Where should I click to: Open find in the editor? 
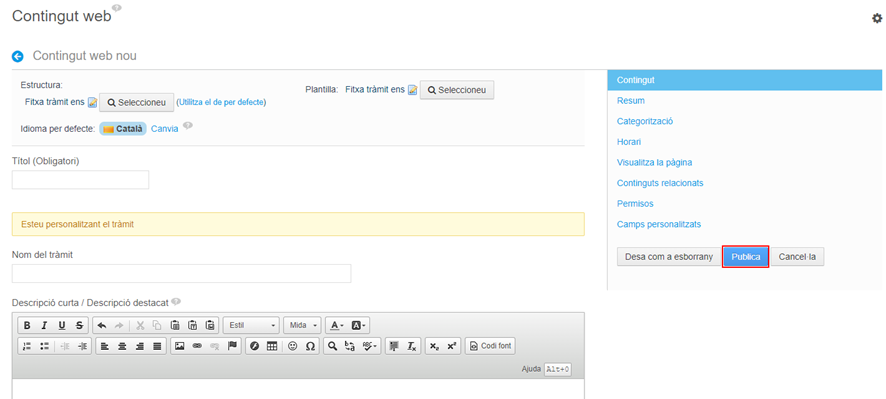point(333,346)
